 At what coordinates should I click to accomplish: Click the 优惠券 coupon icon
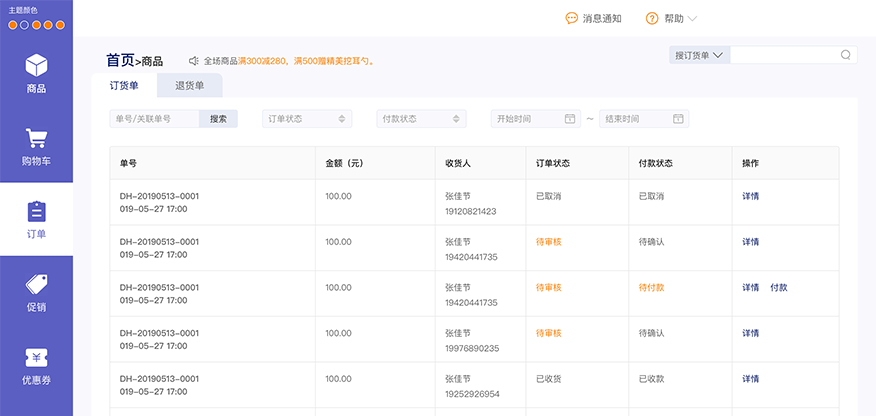click(x=36, y=357)
